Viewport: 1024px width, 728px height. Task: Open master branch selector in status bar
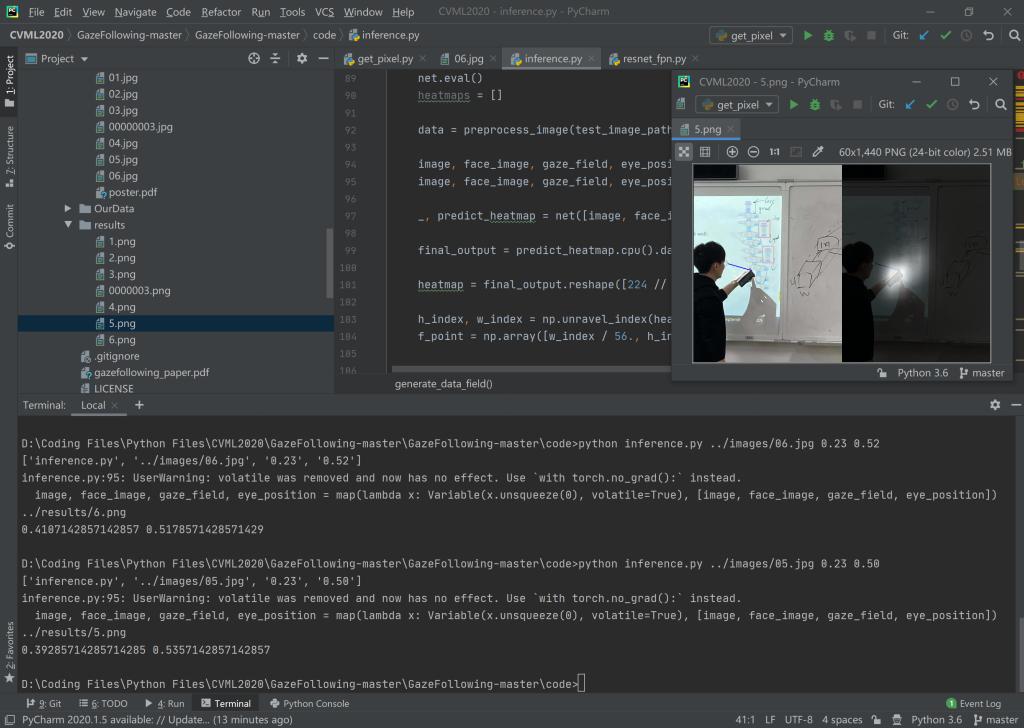(996, 720)
